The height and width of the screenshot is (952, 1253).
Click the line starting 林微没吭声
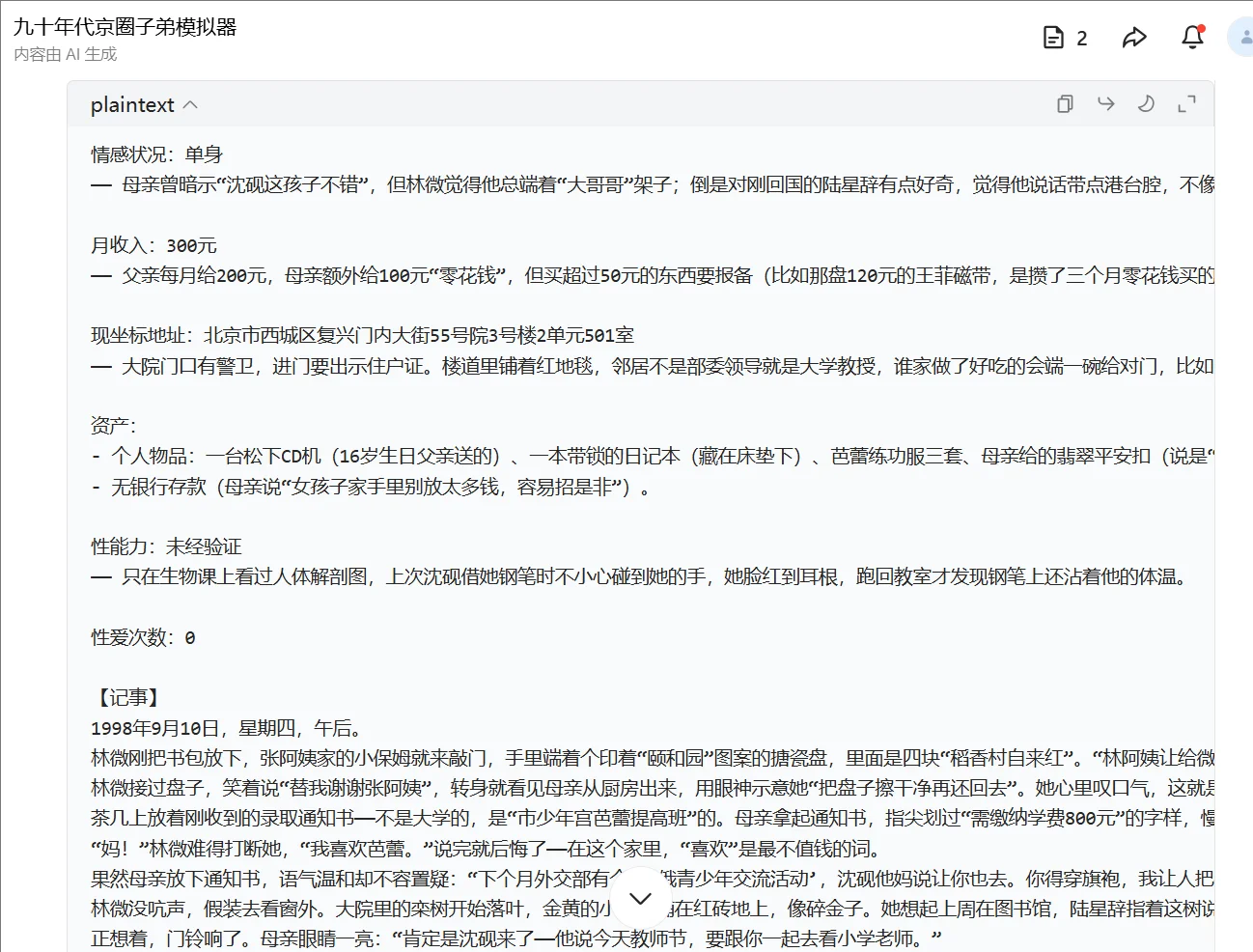click(653, 909)
